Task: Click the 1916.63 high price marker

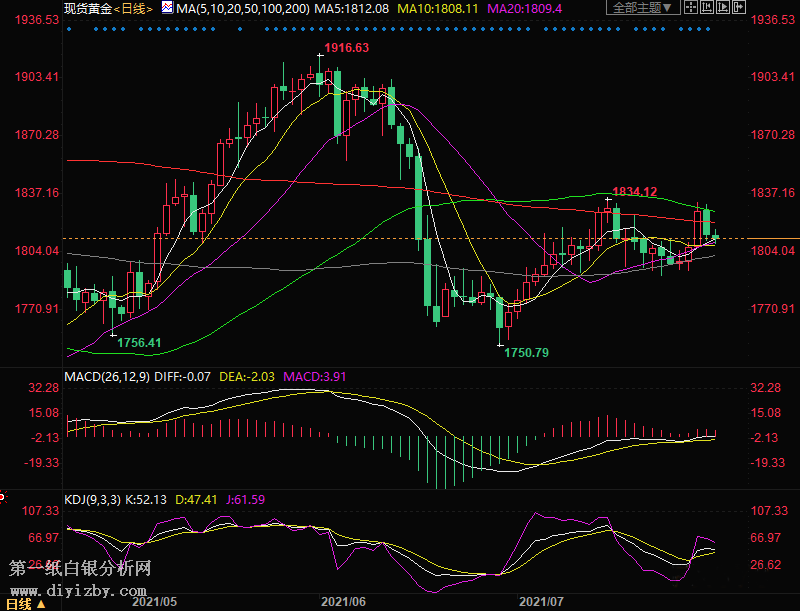Action: click(x=346, y=48)
